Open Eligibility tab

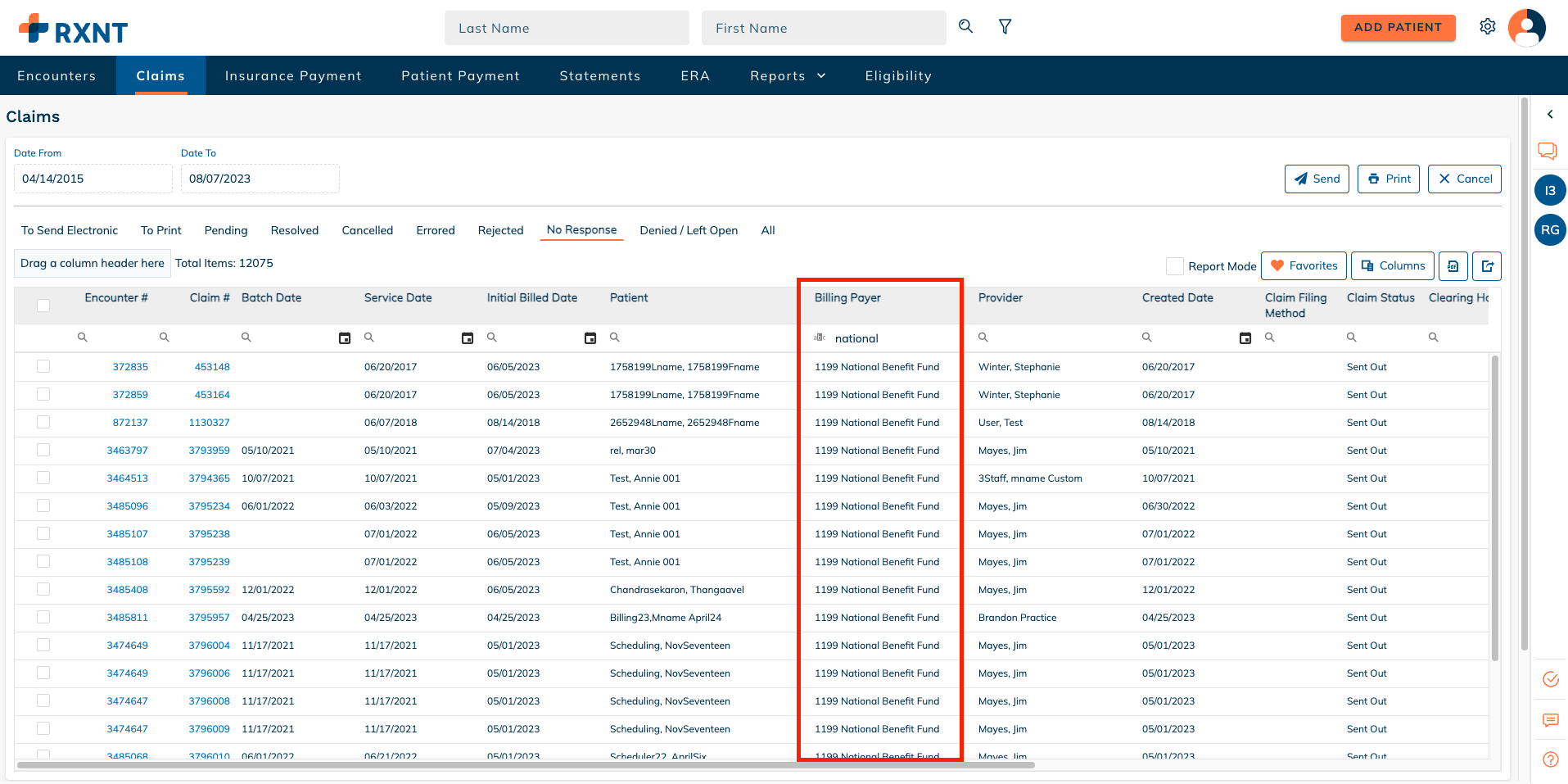point(898,75)
